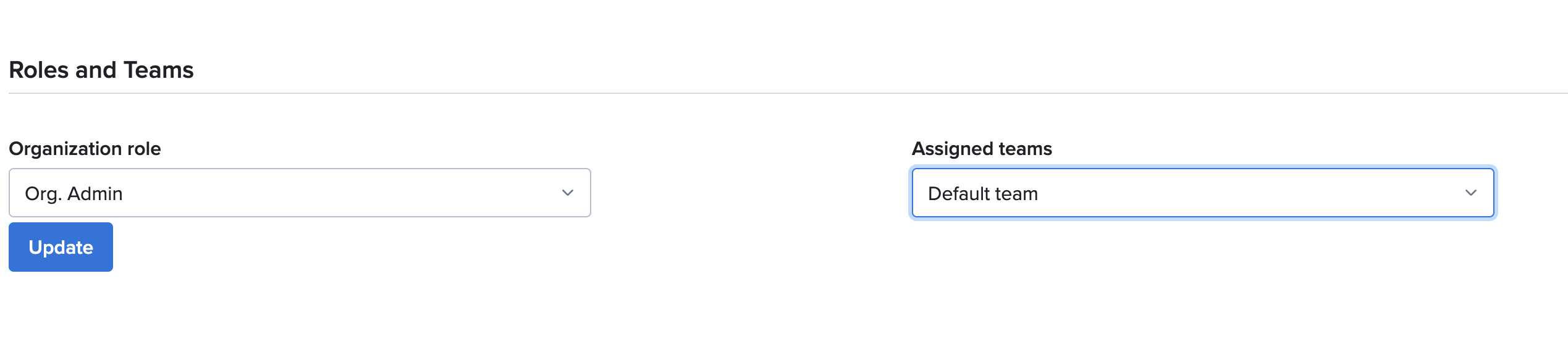Open the Organization role dropdown
1568x352 pixels.
tap(299, 193)
